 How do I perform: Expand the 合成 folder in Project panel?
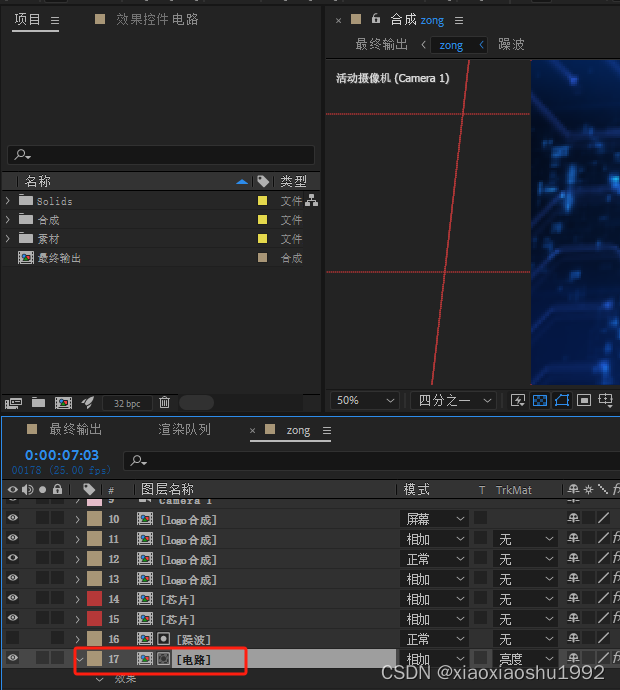point(7,220)
